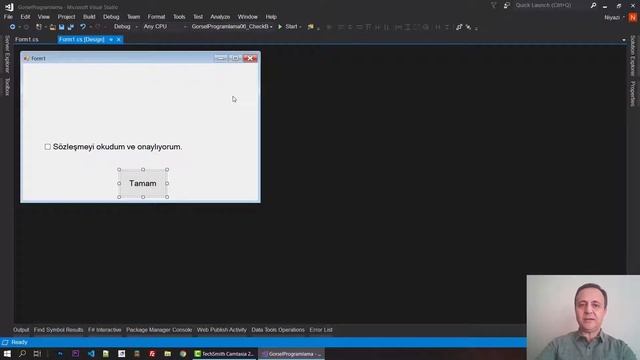Open the Debug menu
This screenshot has height=360, width=640.
(111, 17)
